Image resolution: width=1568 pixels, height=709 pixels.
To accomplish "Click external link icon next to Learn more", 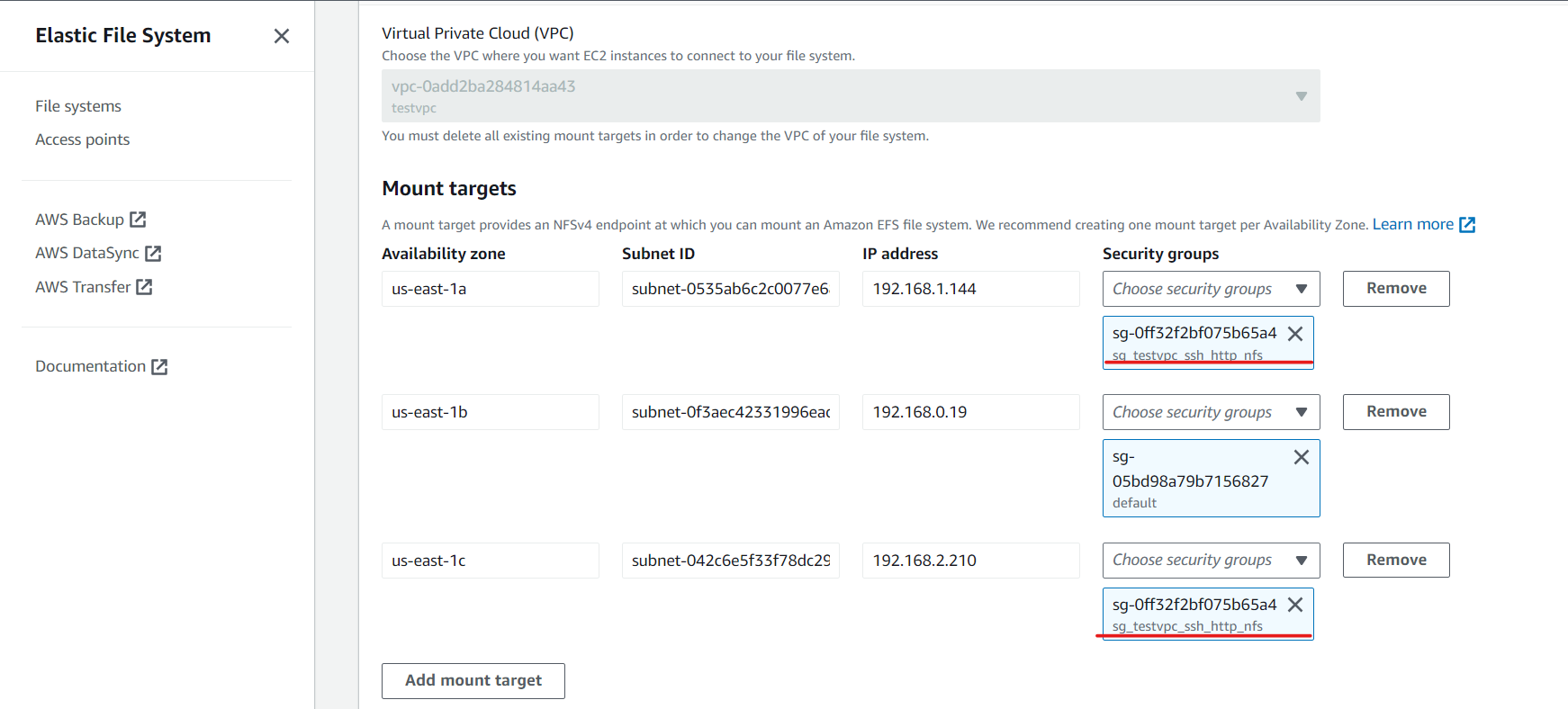I will point(1467,225).
